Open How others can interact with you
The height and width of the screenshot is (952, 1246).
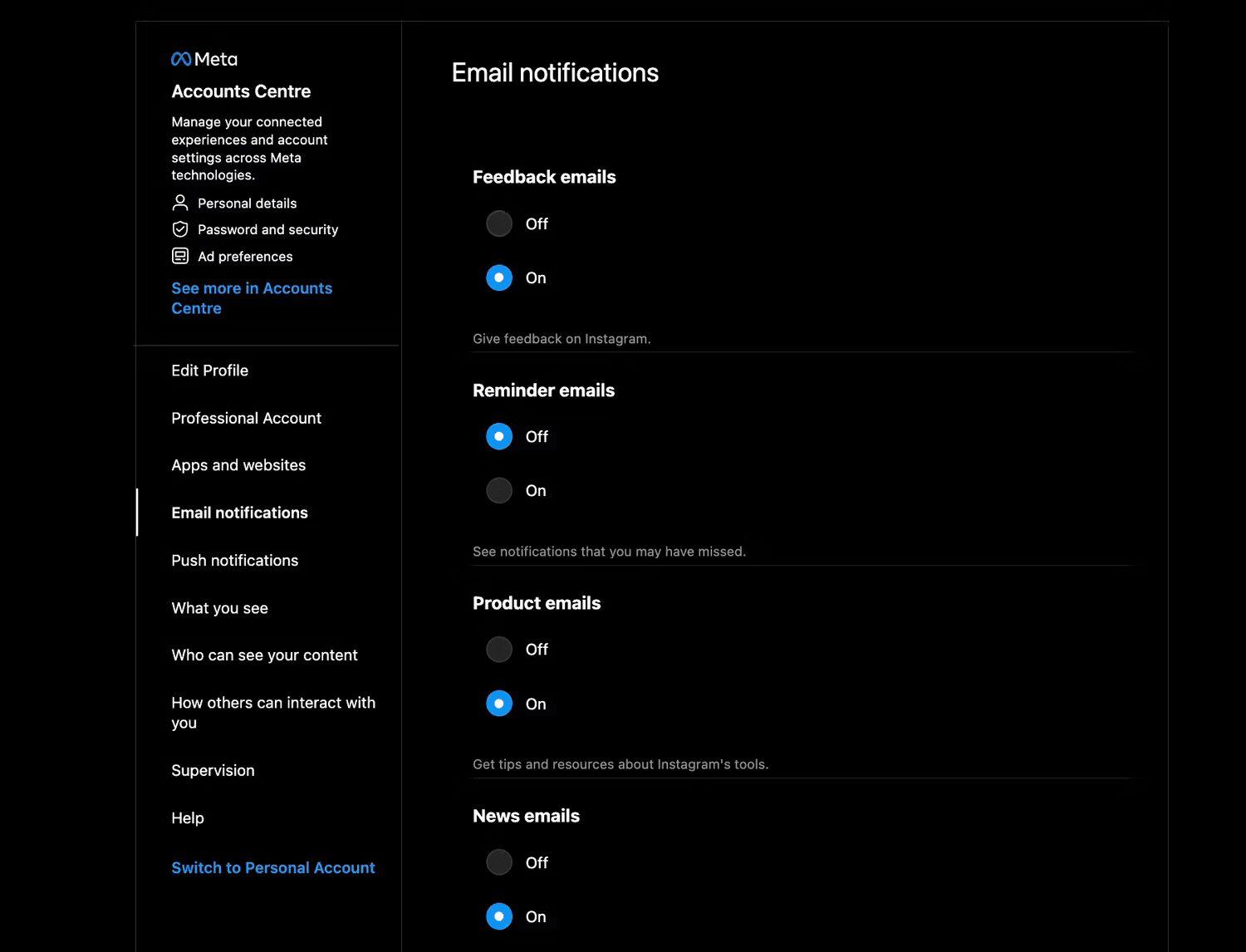[x=273, y=713]
